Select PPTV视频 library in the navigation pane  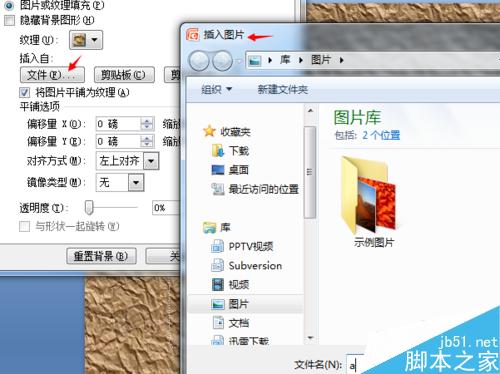[251, 246]
